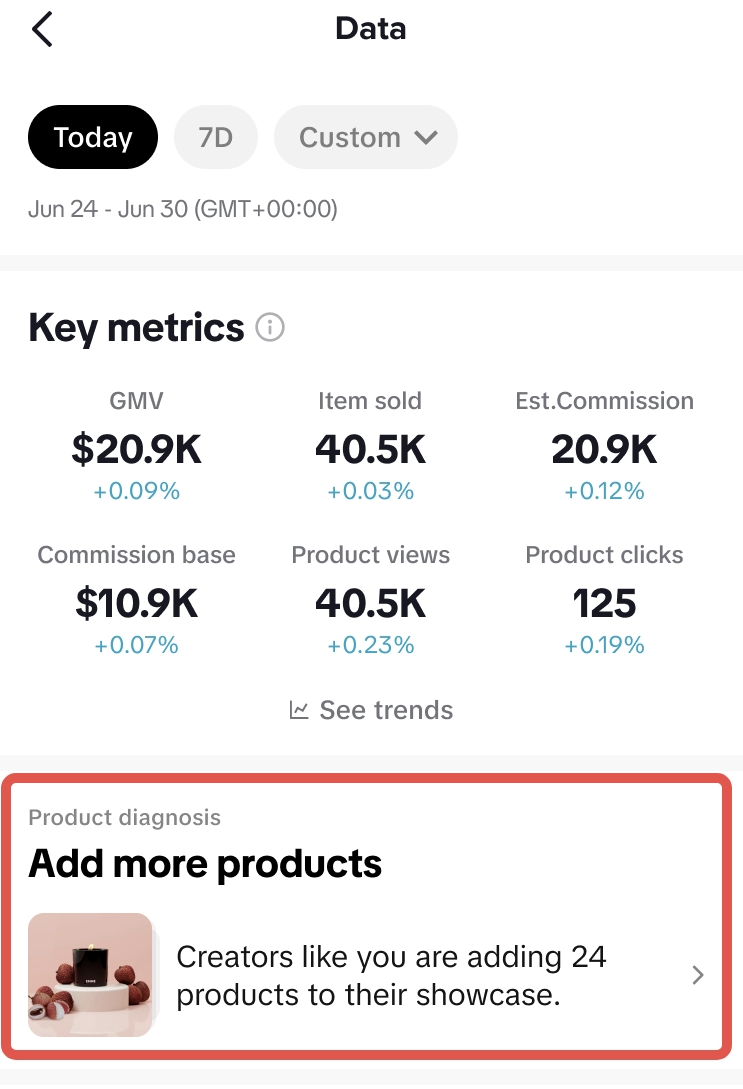This screenshot has width=743, height=1089.
Task: Tap the Data page title
Action: (x=371, y=29)
